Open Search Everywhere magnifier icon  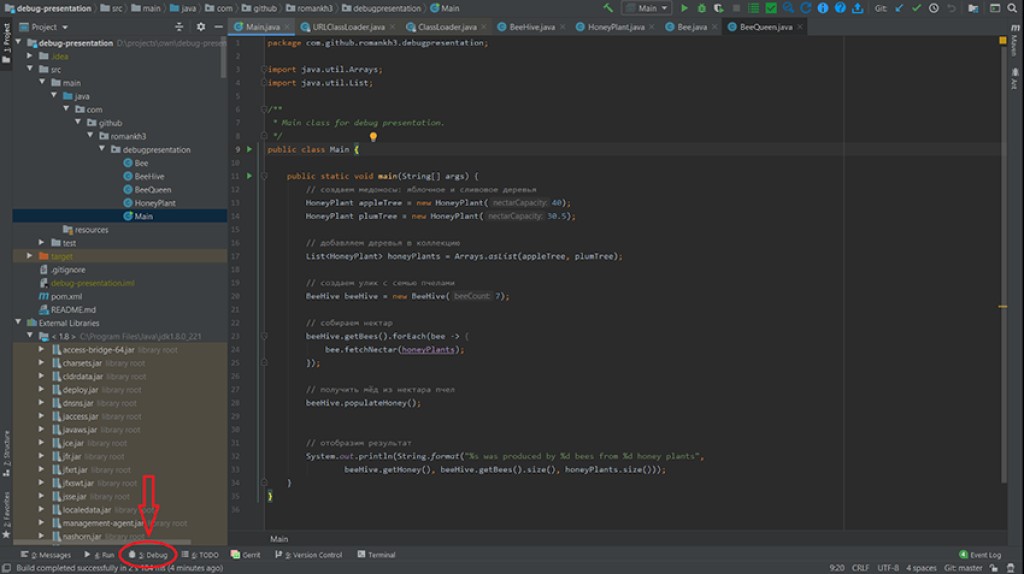pyautogui.click(x=1012, y=8)
